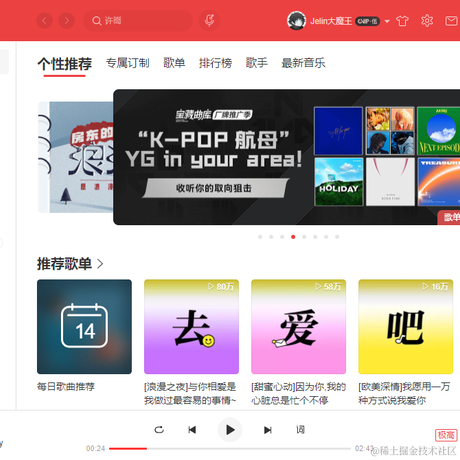Select the seventh carousel dot

coord(326,237)
